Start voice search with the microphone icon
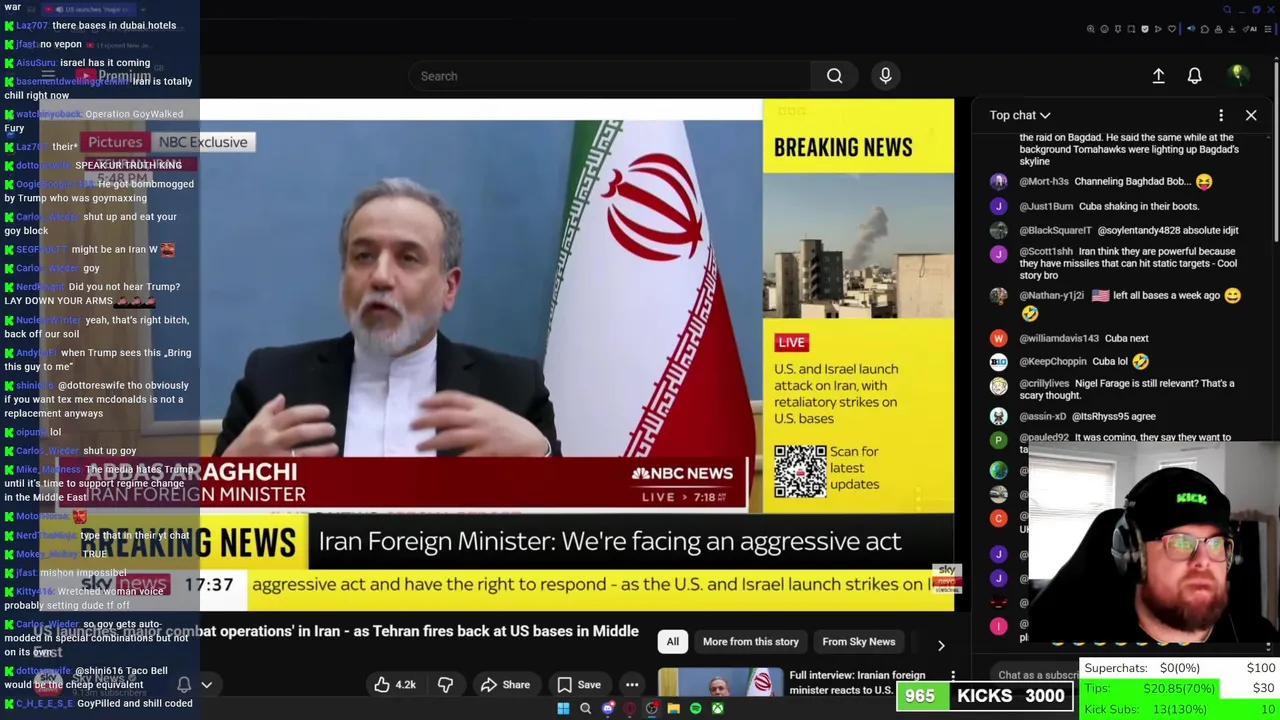 point(885,76)
